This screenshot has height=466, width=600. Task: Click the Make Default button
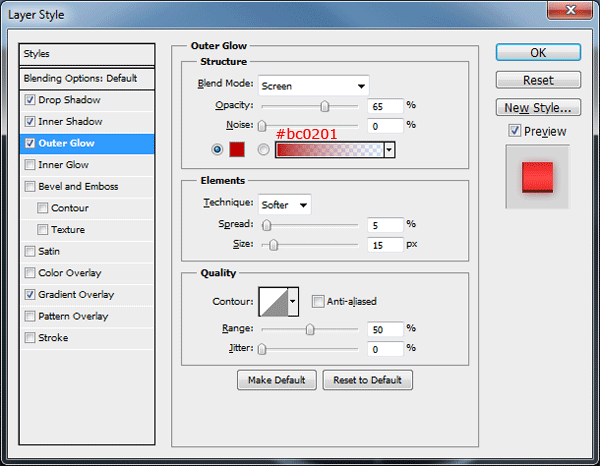tap(277, 380)
